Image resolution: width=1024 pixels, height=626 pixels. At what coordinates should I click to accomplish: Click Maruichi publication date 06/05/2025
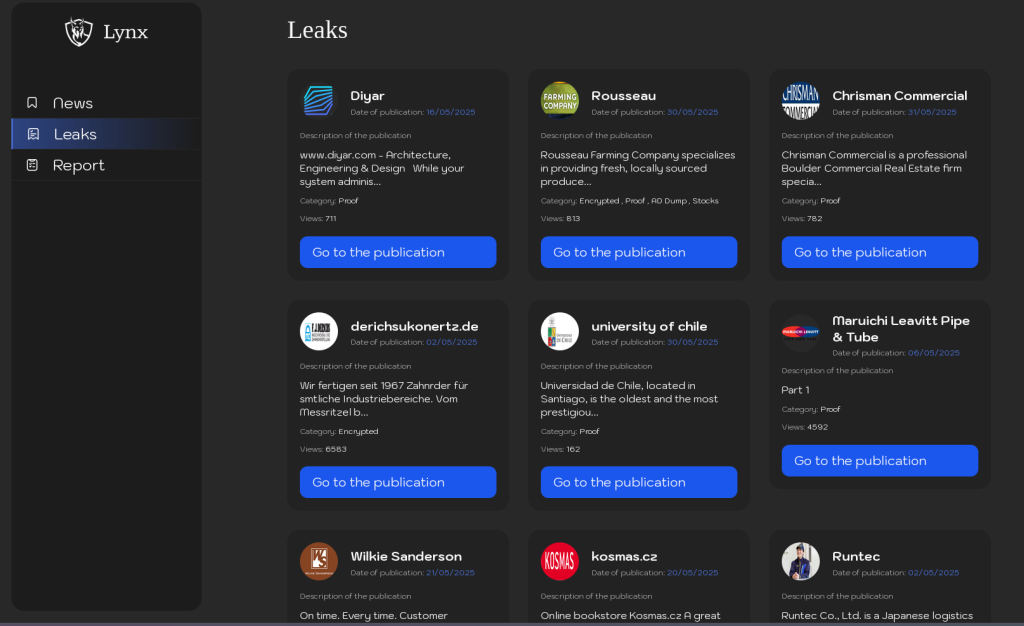(933, 353)
